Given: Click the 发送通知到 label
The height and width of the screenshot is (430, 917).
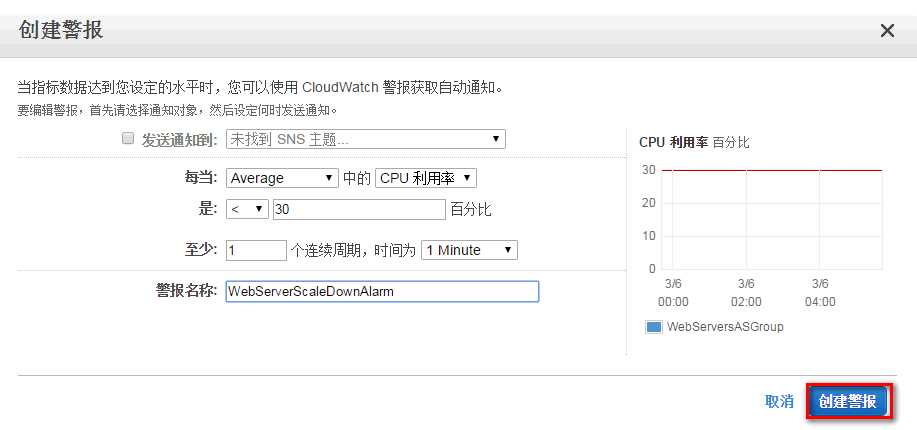Looking at the screenshot, I should coord(180,140).
